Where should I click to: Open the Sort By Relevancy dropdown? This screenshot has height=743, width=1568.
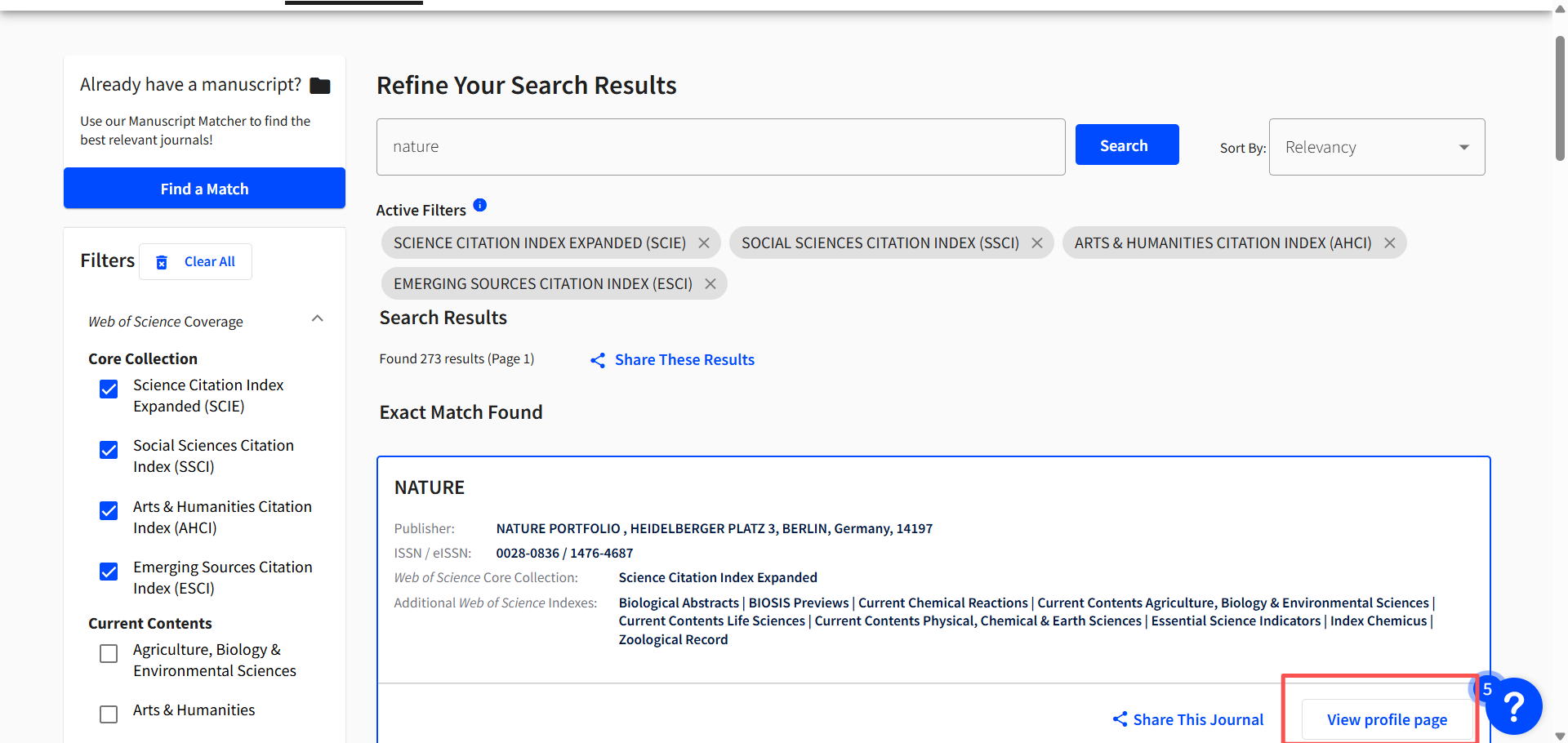coord(1377,147)
